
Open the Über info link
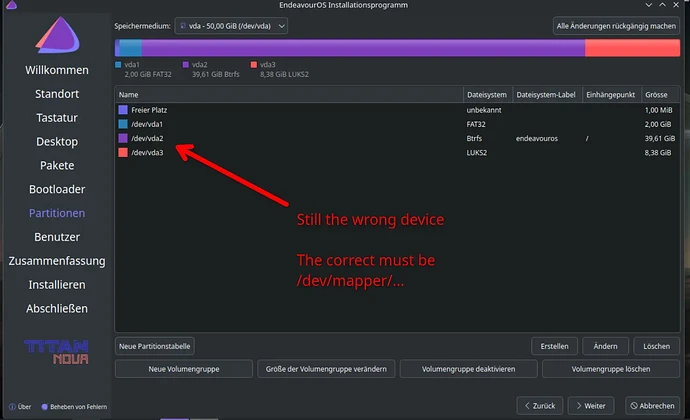pos(20,407)
